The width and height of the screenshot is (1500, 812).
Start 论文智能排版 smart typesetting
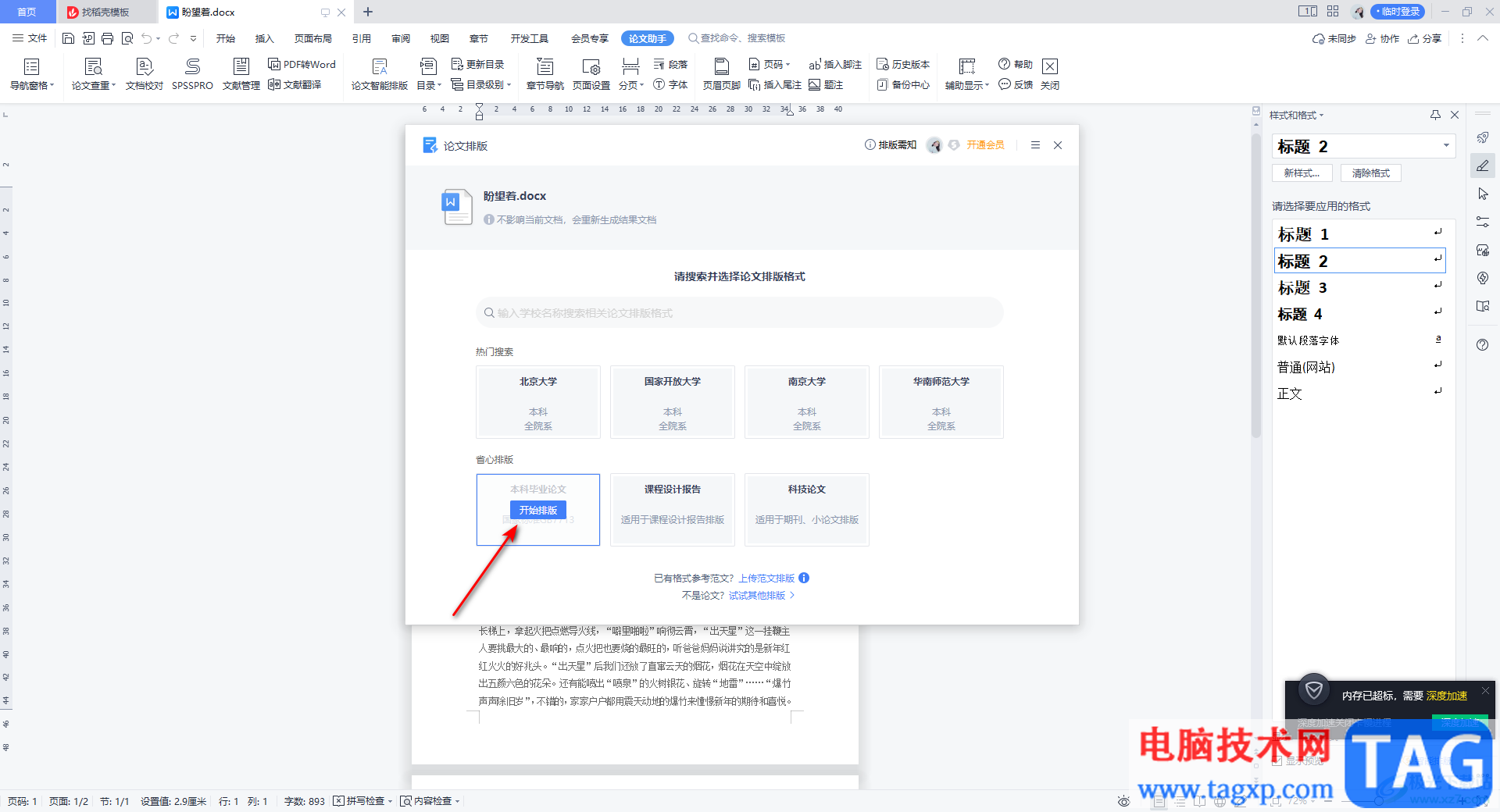pyautogui.click(x=380, y=75)
